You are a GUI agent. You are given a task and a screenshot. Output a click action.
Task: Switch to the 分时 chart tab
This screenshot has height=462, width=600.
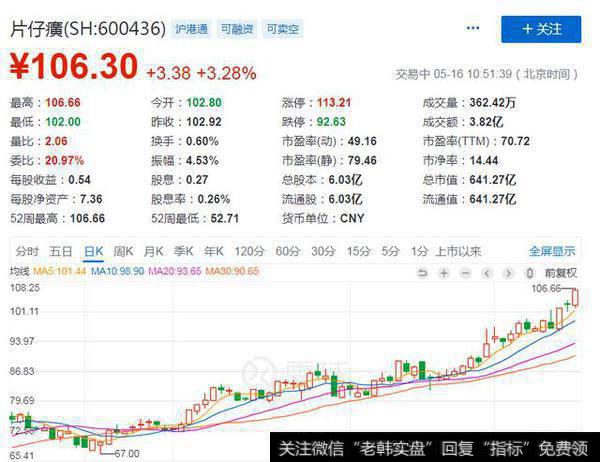(27, 251)
